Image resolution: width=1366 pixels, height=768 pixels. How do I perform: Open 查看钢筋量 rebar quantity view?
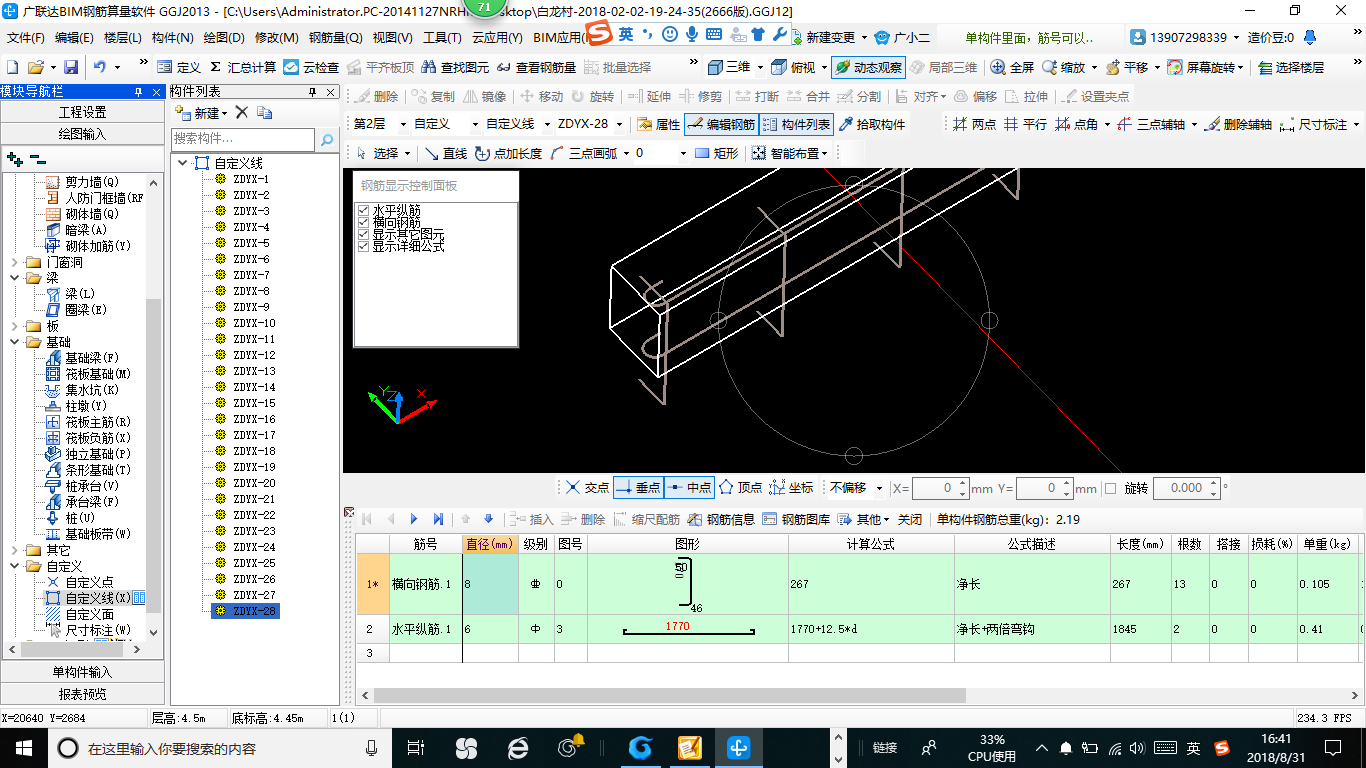[536, 67]
